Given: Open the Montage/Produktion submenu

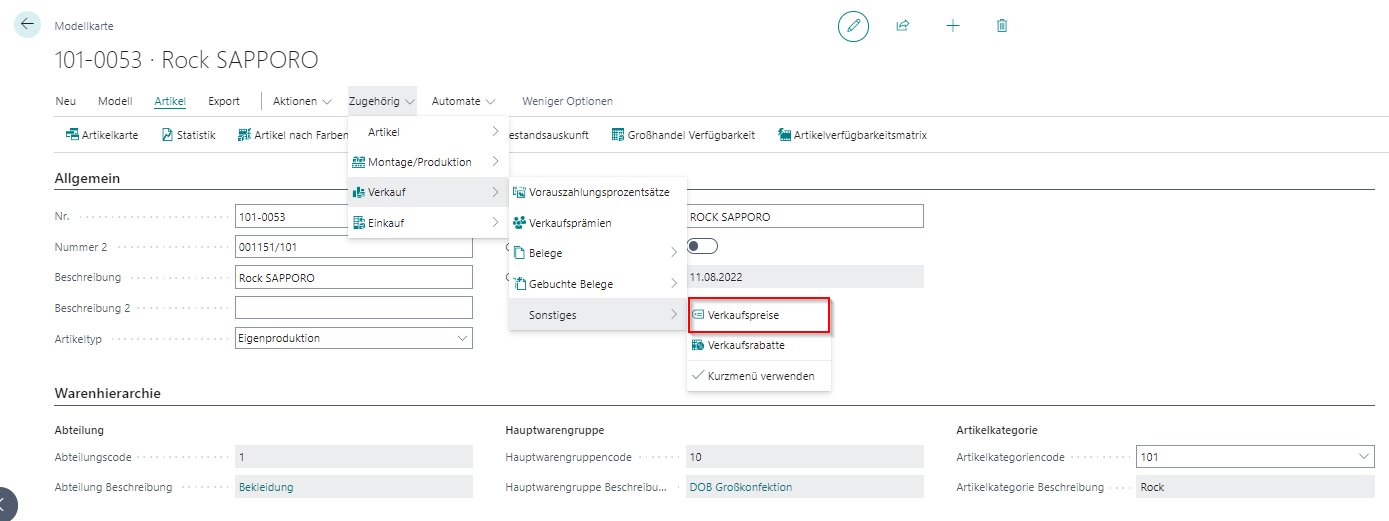Looking at the screenshot, I should [428, 162].
